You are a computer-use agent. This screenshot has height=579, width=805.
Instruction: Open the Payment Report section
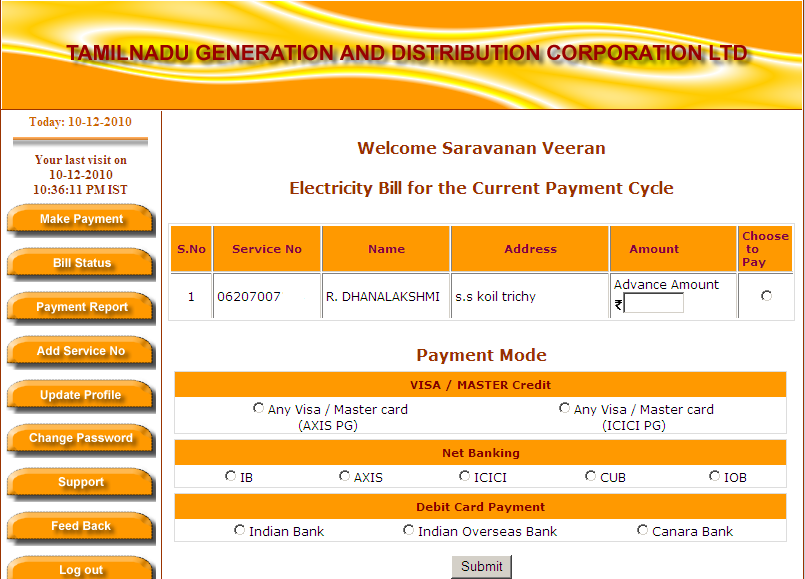(81, 307)
